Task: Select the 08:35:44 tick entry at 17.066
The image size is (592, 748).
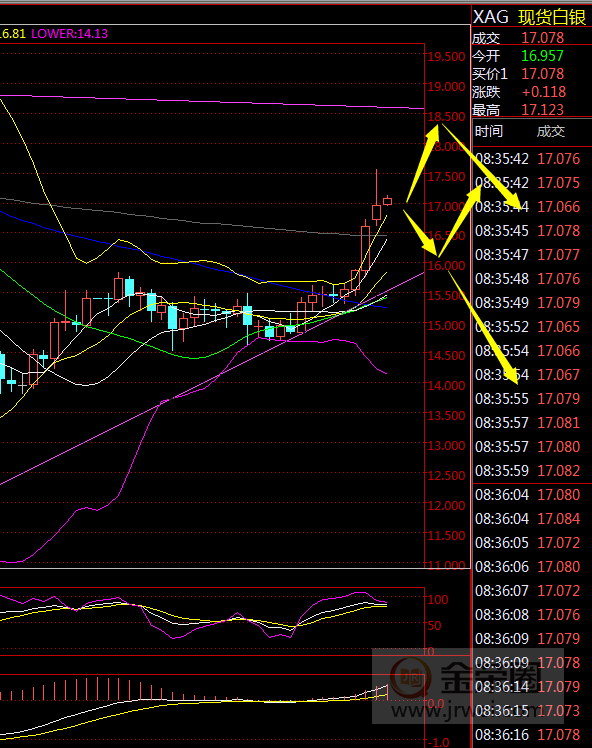Action: pyautogui.click(x=528, y=207)
